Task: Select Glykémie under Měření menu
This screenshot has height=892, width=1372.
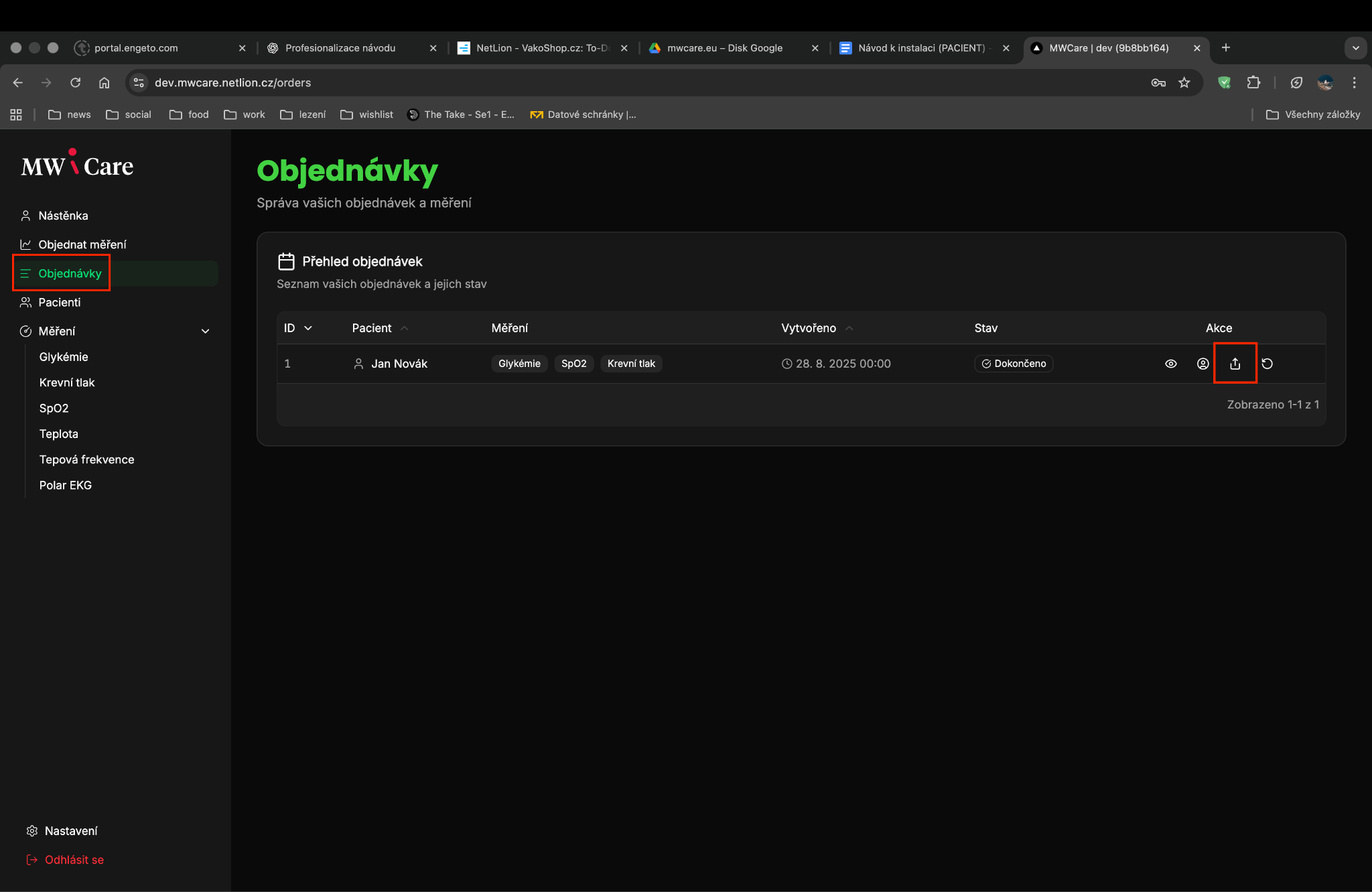Action: (x=64, y=357)
